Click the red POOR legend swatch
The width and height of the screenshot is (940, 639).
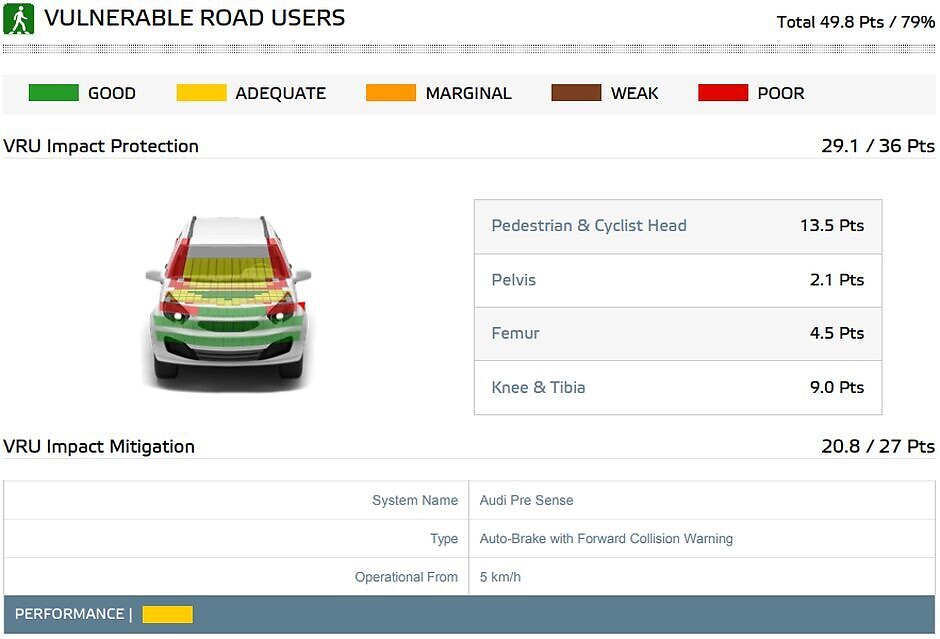click(722, 93)
